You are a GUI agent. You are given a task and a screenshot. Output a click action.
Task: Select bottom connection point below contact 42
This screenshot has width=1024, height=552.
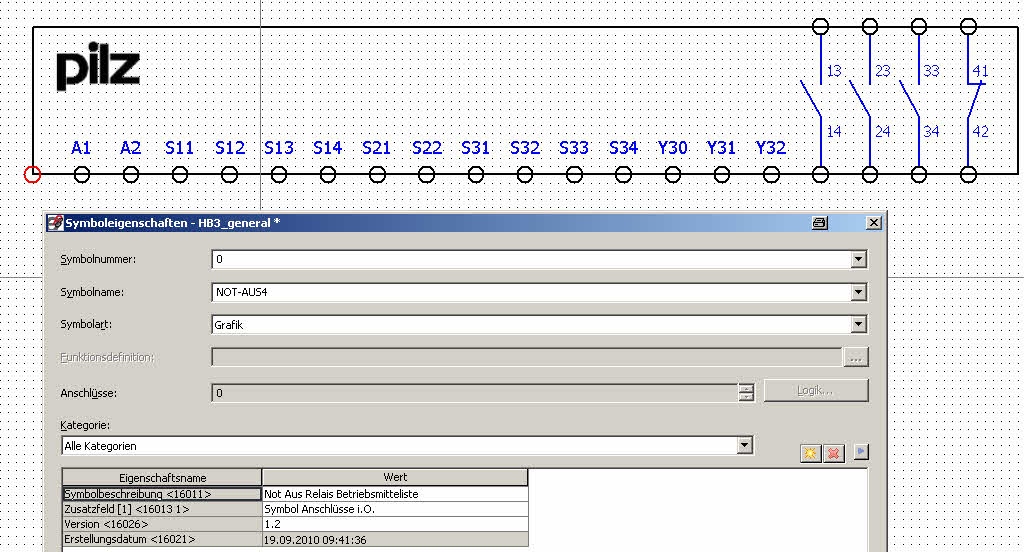[968, 174]
